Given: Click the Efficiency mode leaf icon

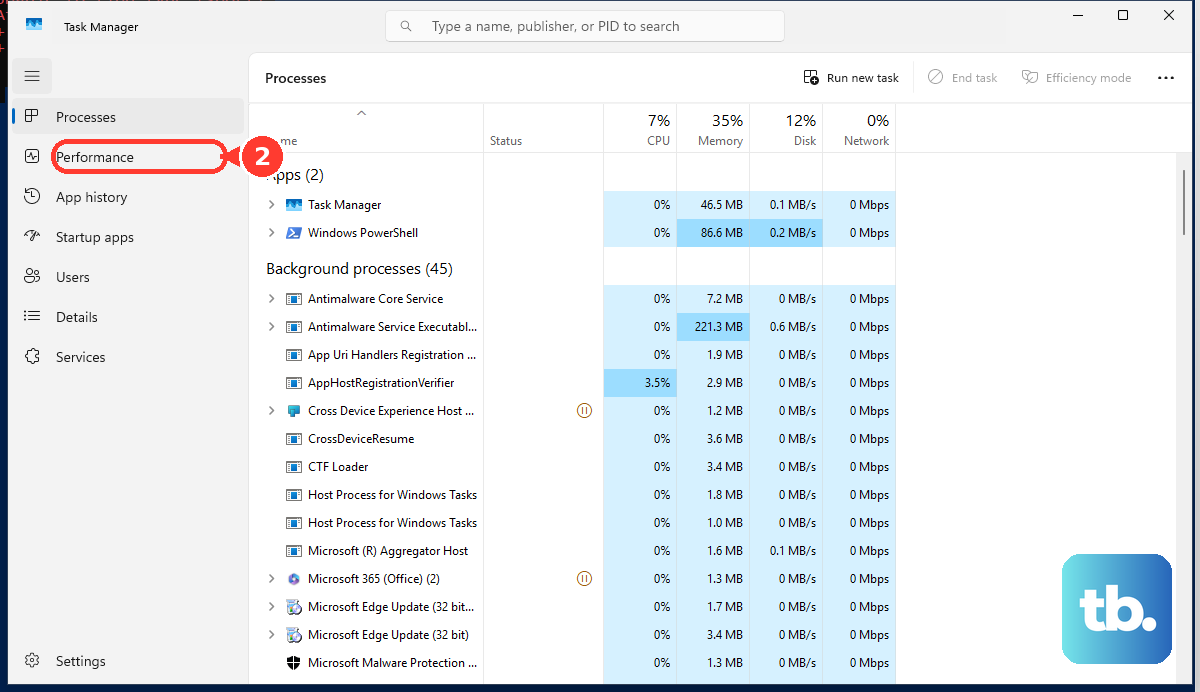Looking at the screenshot, I should click(1030, 77).
